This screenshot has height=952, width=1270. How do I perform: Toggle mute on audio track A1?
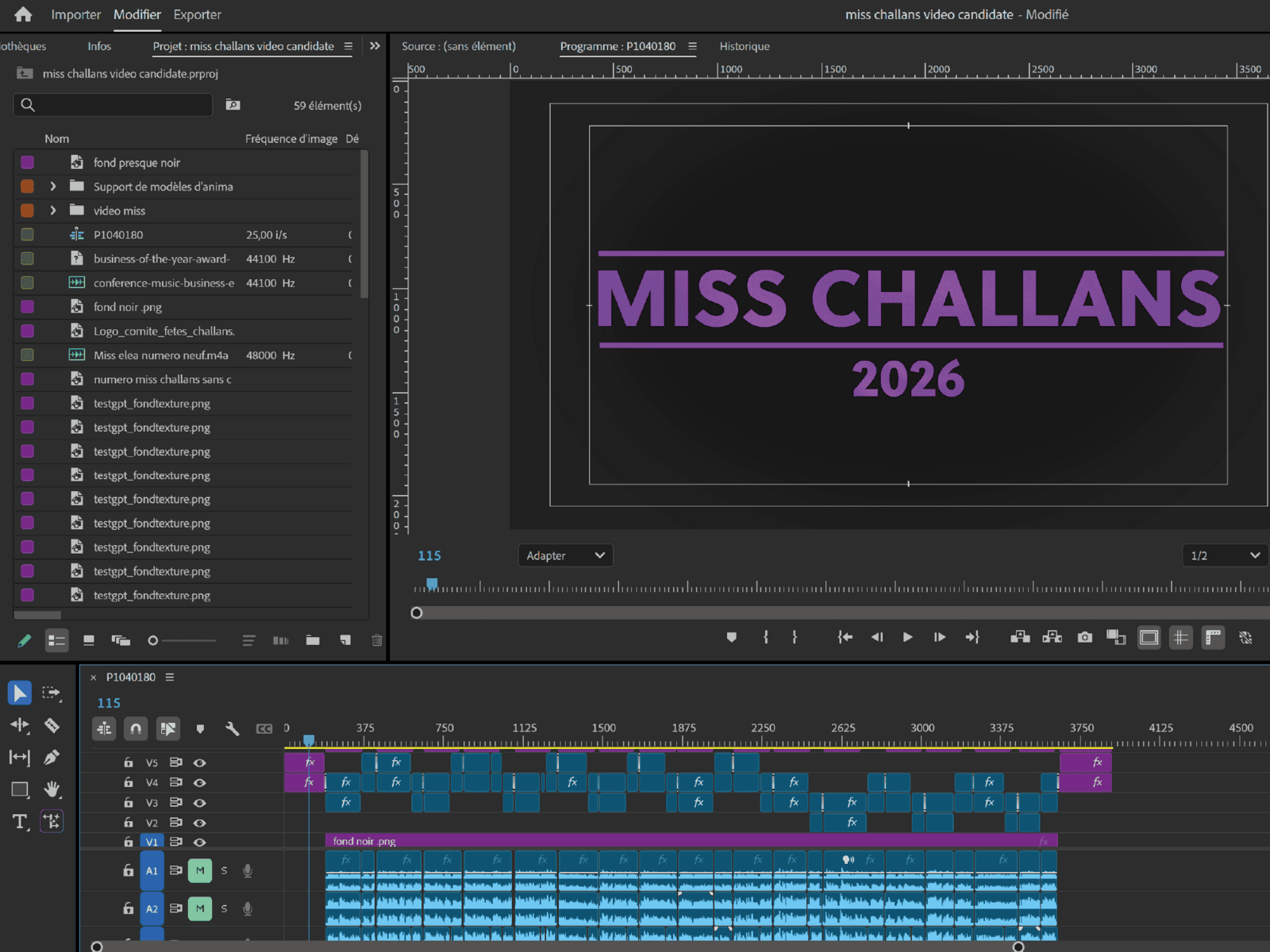tap(200, 870)
